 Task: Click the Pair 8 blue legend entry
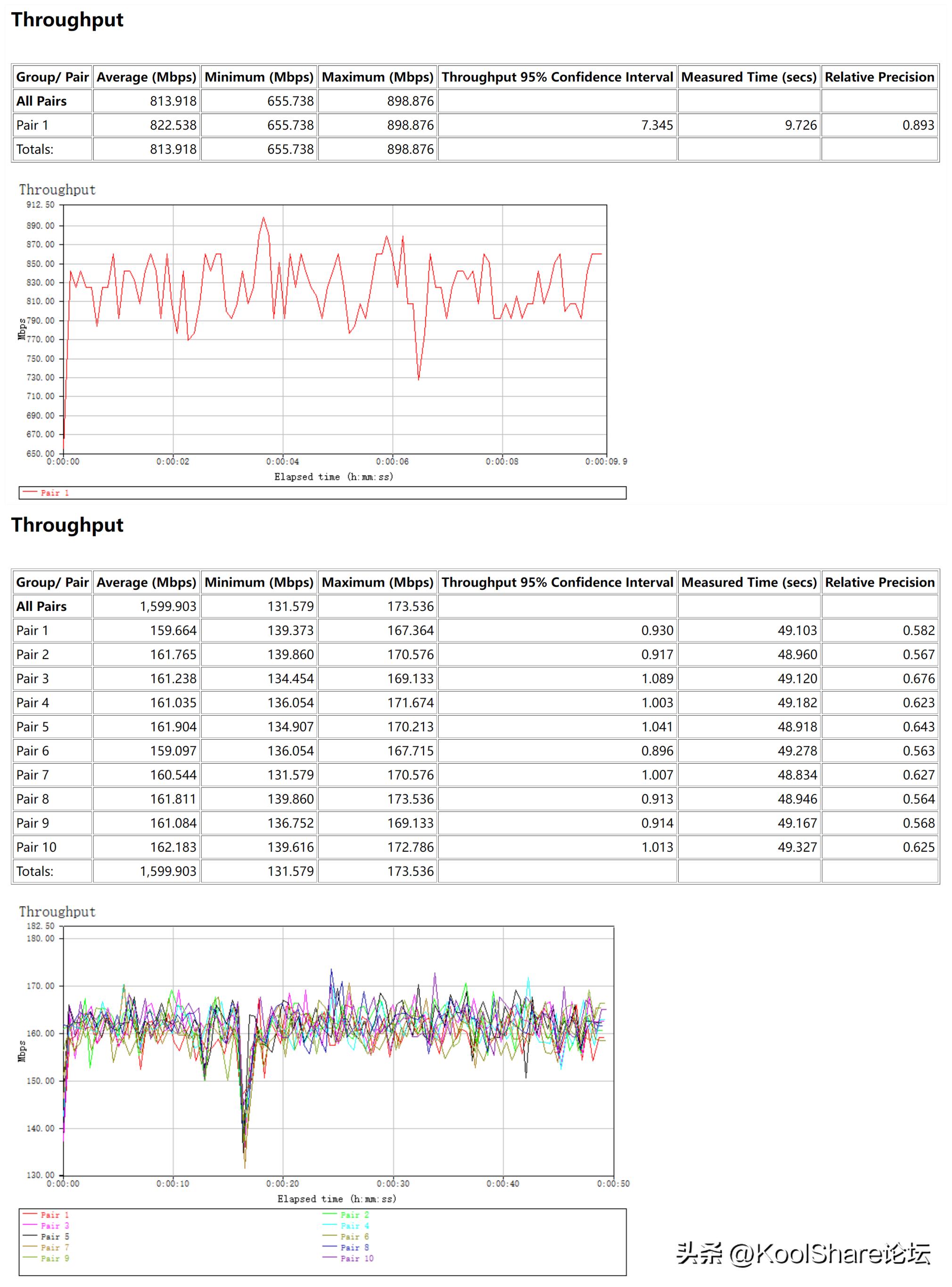click(354, 1247)
